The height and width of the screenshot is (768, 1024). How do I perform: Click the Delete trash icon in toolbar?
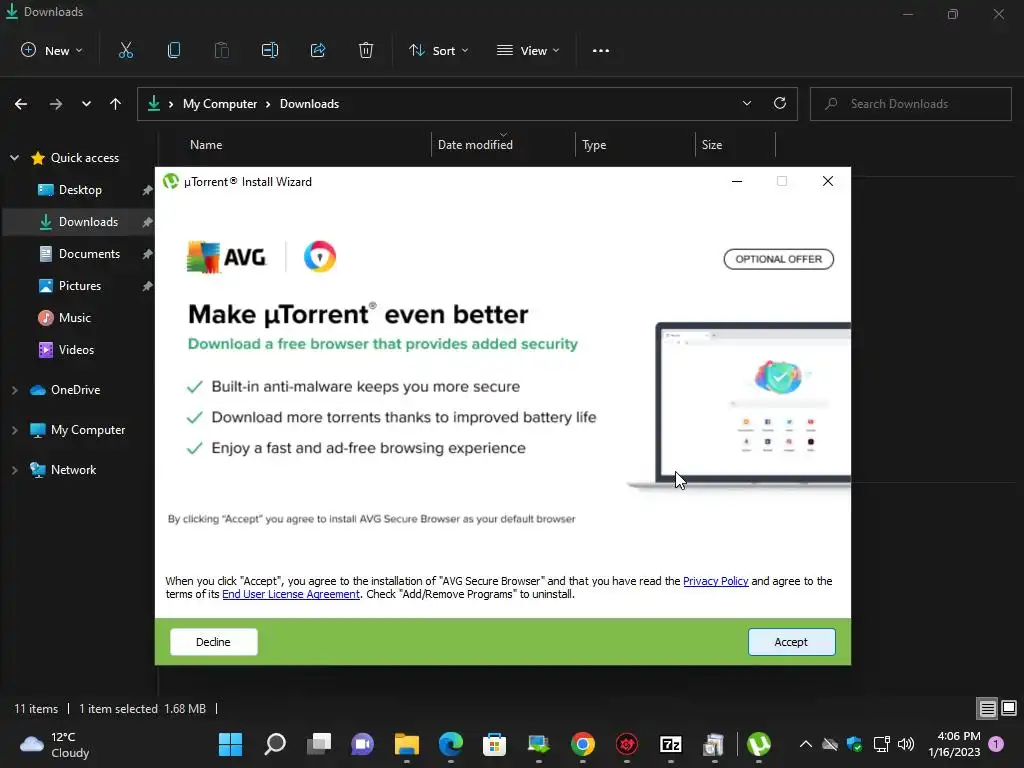coord(366,50)
